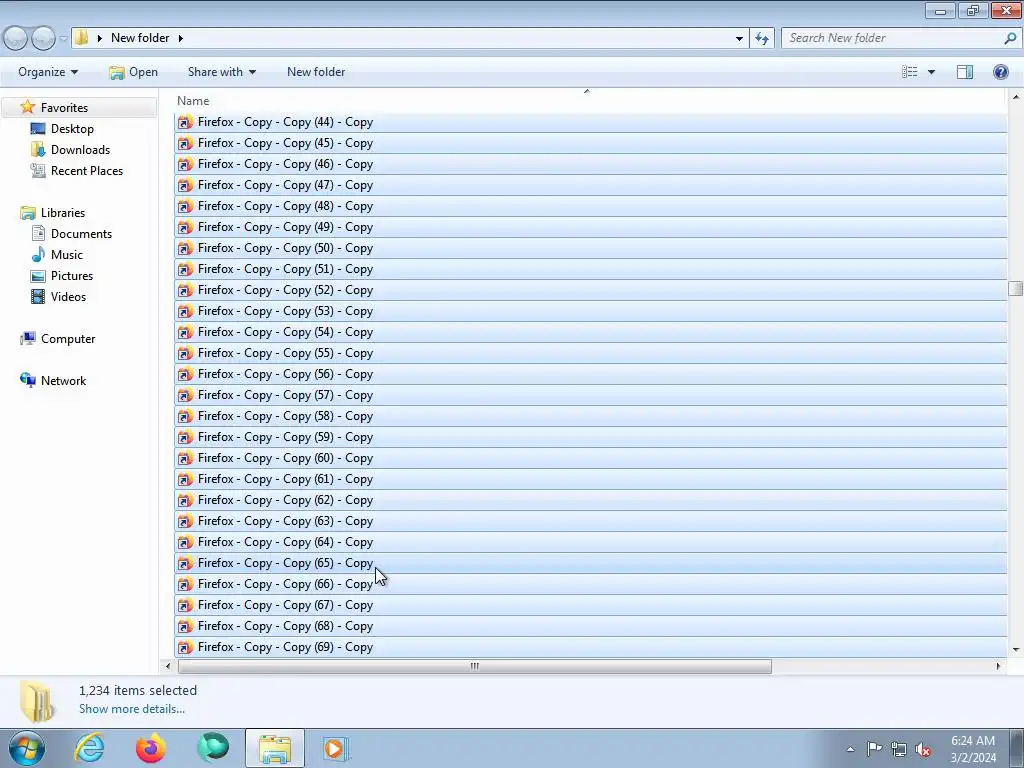Select Firefox - Copy - Copy (69) - Copy
This screenshot has width=1024, height=768.
click(x=591, y=647)
